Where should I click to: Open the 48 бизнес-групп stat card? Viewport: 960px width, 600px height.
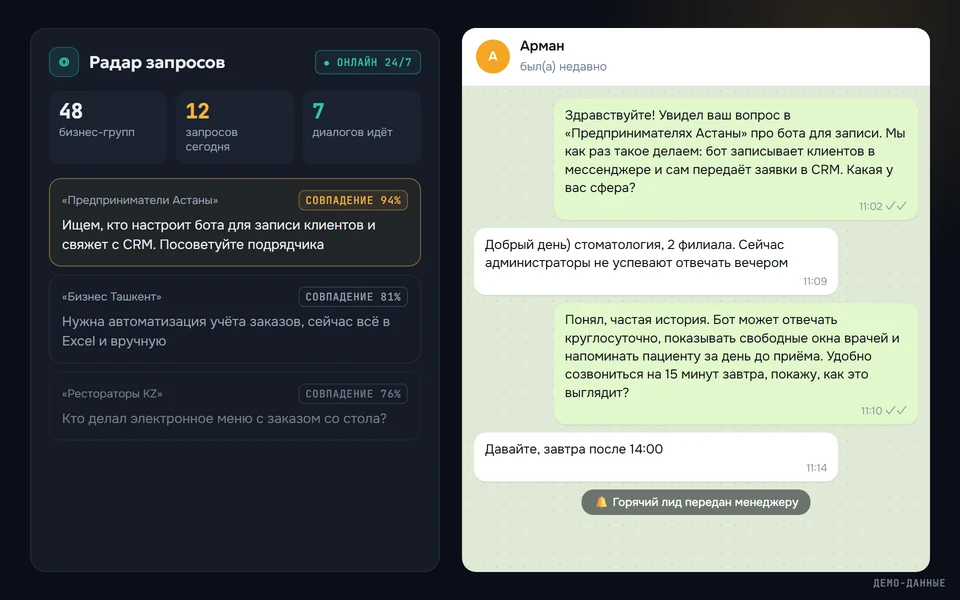[108, 127]
